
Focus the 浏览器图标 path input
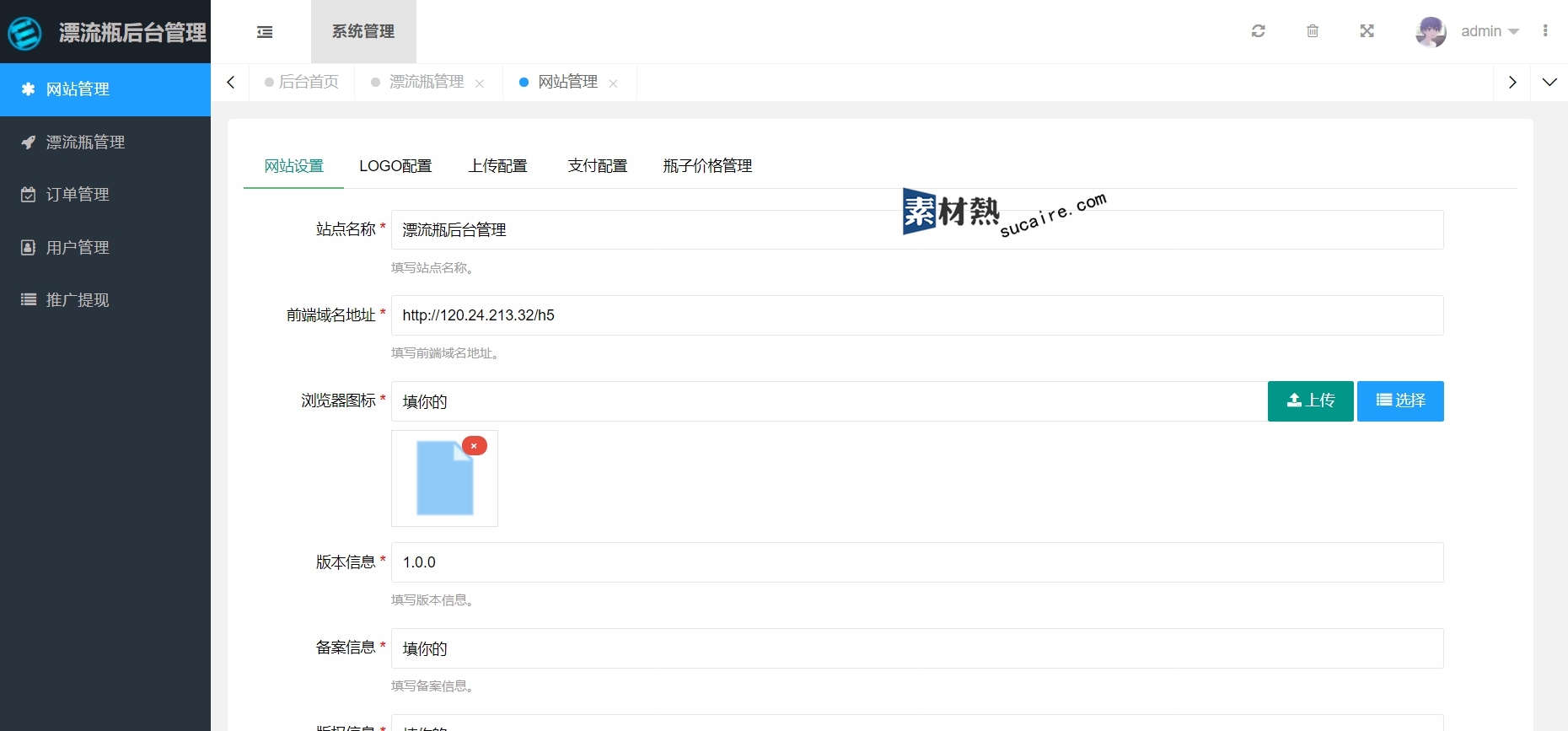(x=829, y=401)
